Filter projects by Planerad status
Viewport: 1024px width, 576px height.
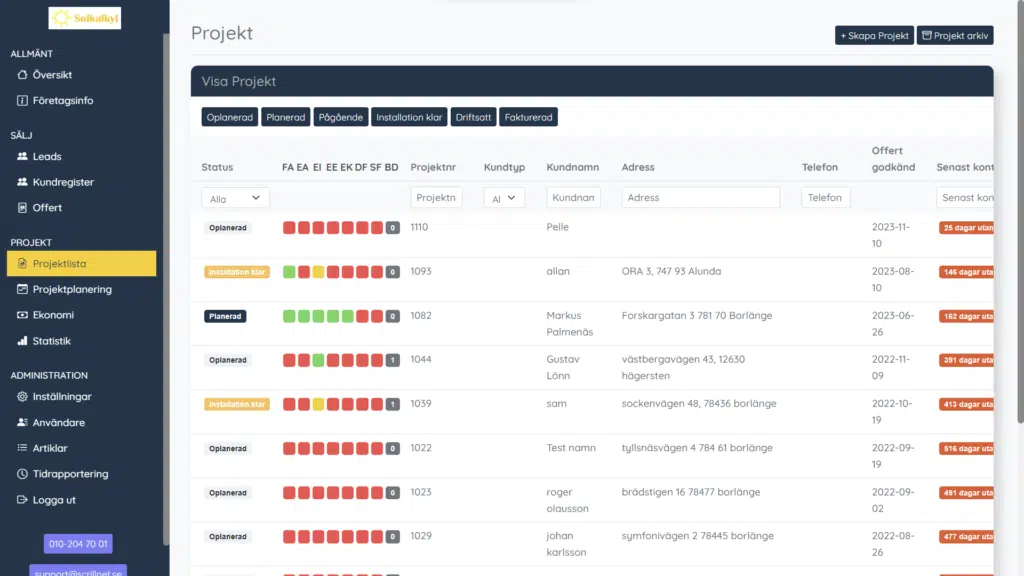[285, 117]
